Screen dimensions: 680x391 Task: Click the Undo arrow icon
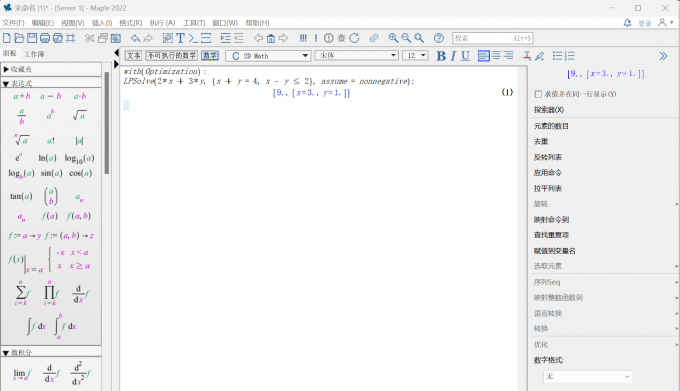click(x=135, y=38)
